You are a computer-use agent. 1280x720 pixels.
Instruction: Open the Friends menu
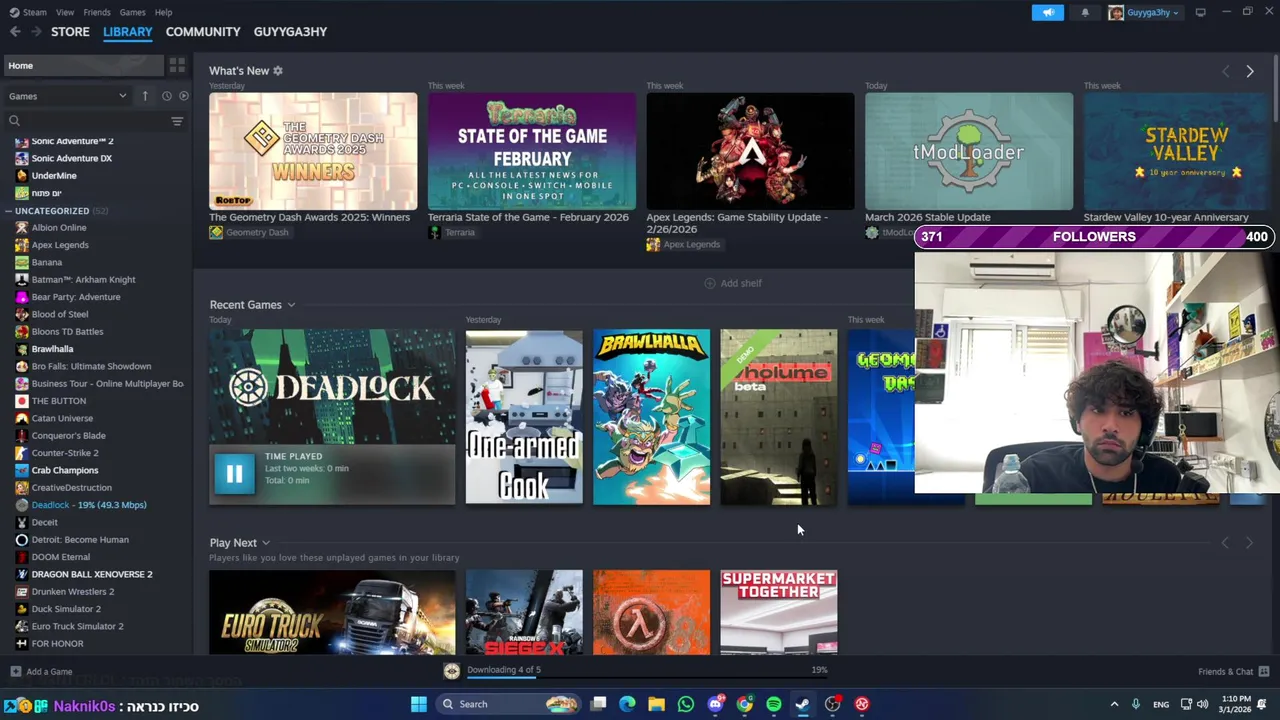click(x=97, y=12)
